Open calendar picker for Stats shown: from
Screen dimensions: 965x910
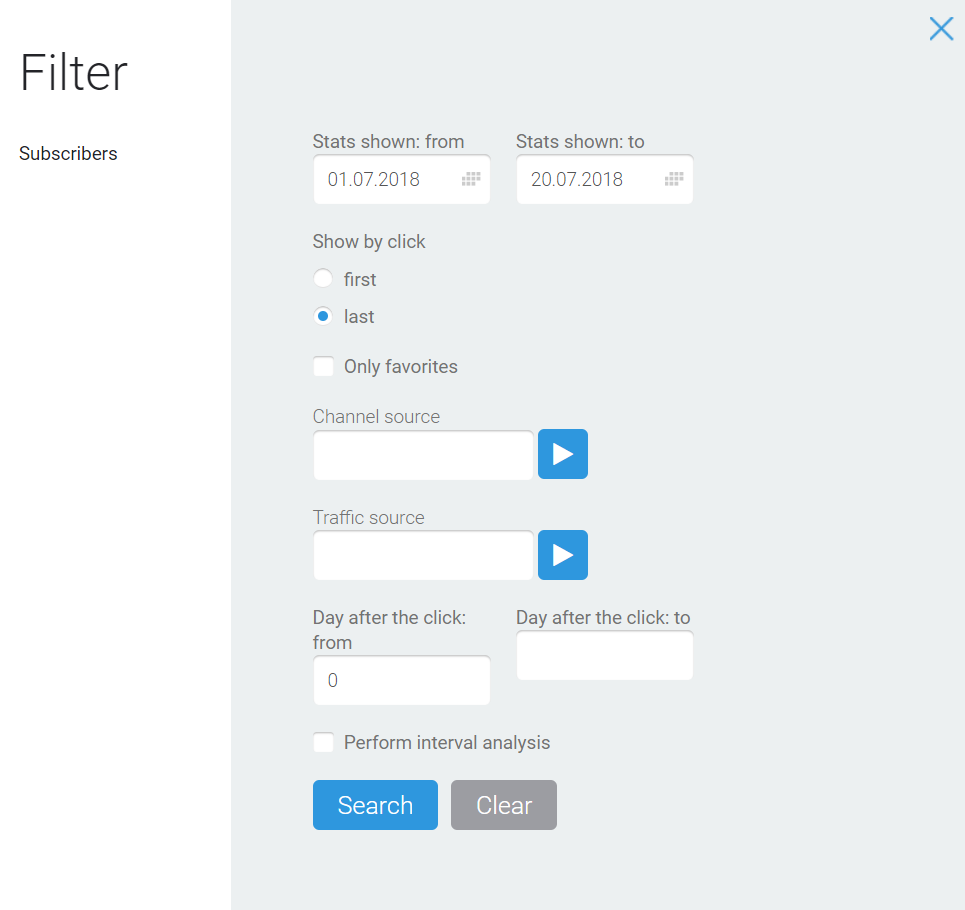coord(471,179)
